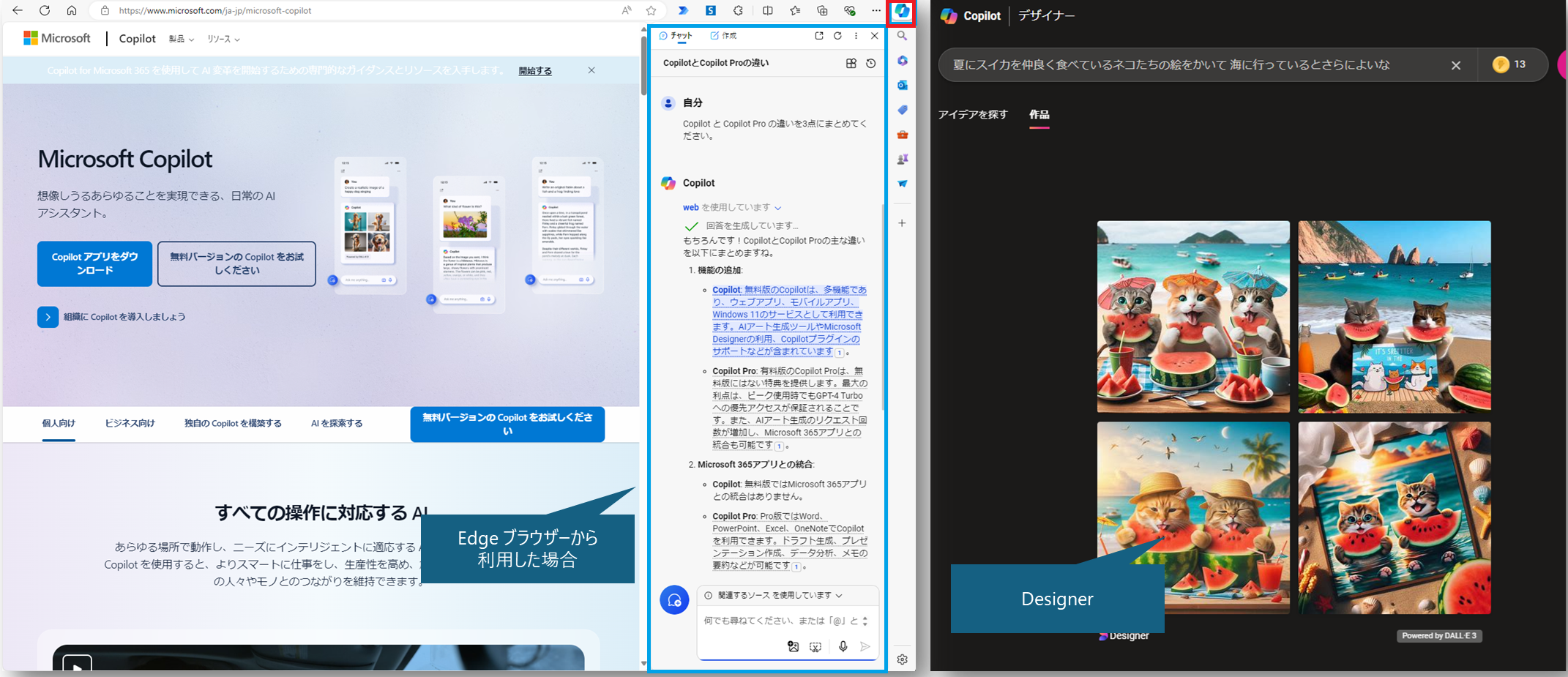Start a new topic in Copilot chat
1568x677 pixels.
click(674, 600)
